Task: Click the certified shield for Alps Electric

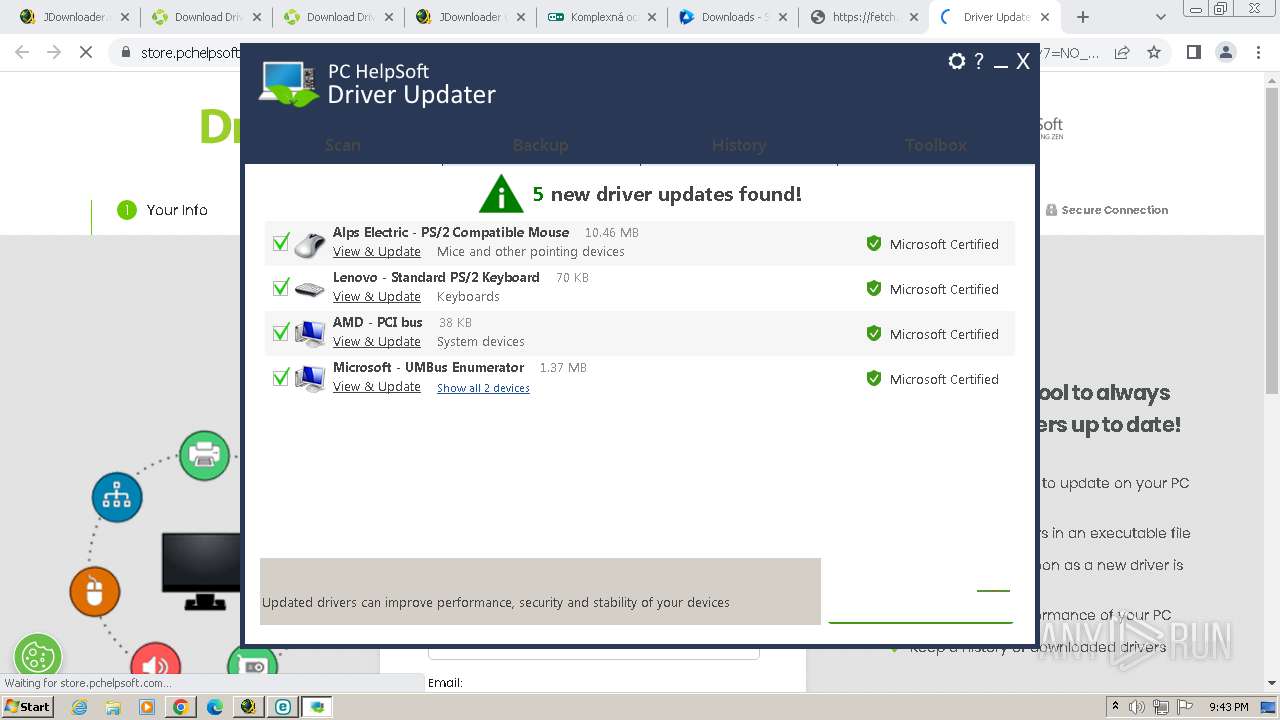Action: coord(874,243)
